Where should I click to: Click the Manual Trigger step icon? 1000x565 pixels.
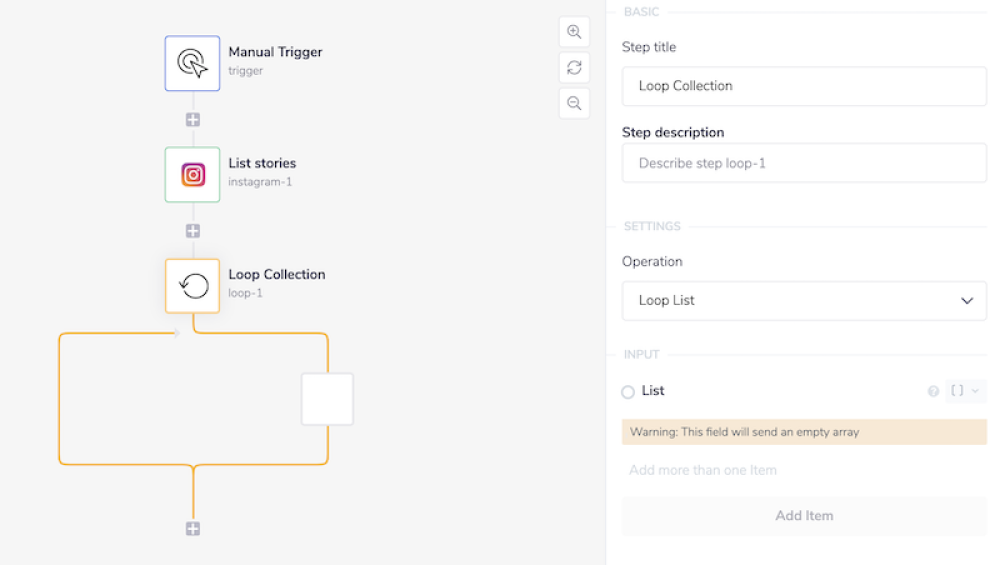192,64
